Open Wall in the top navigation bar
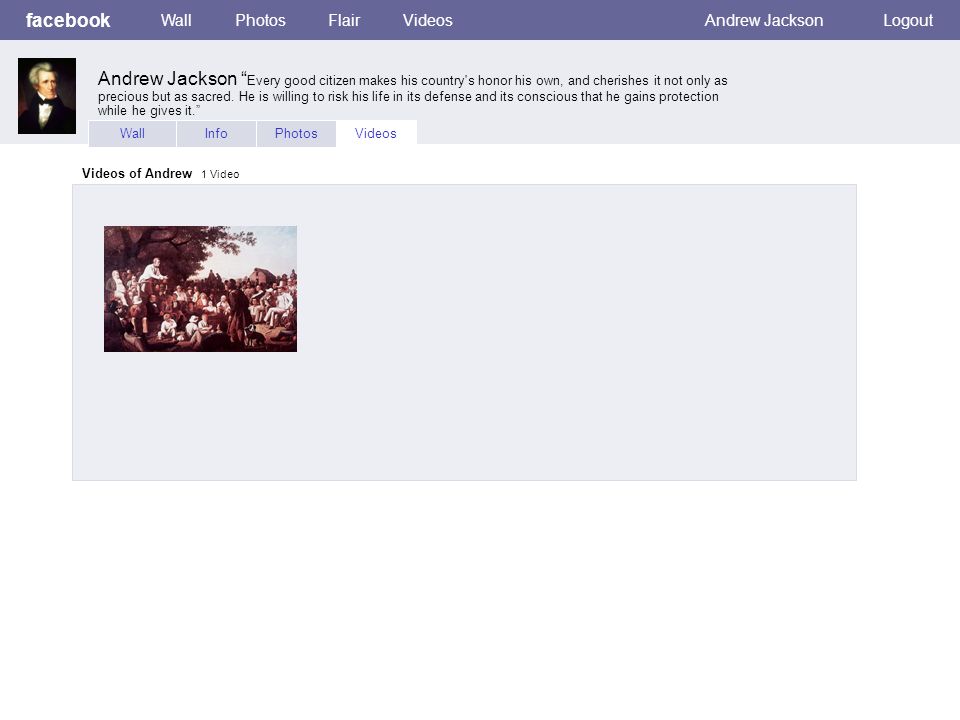This screenshot has width=960, height=720. pyautogui.click(x=176, y=20)
